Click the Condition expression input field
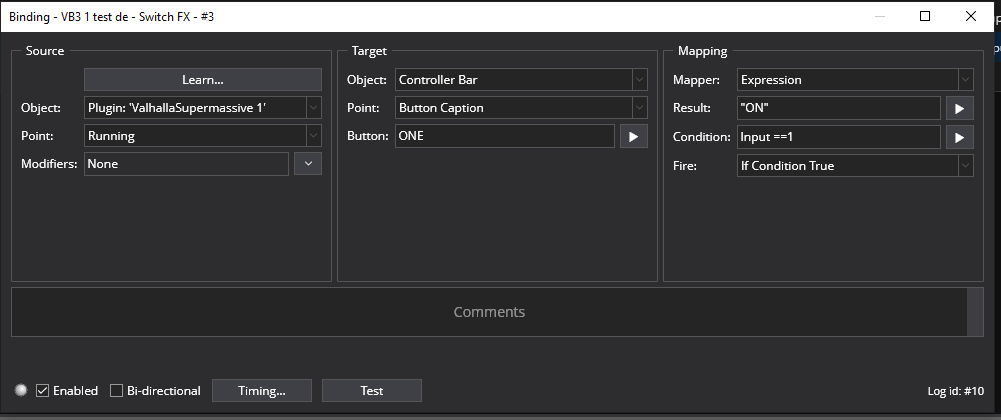Image resolution: width=1001 pixels, height=420 pixels. (x=838, y=137)
